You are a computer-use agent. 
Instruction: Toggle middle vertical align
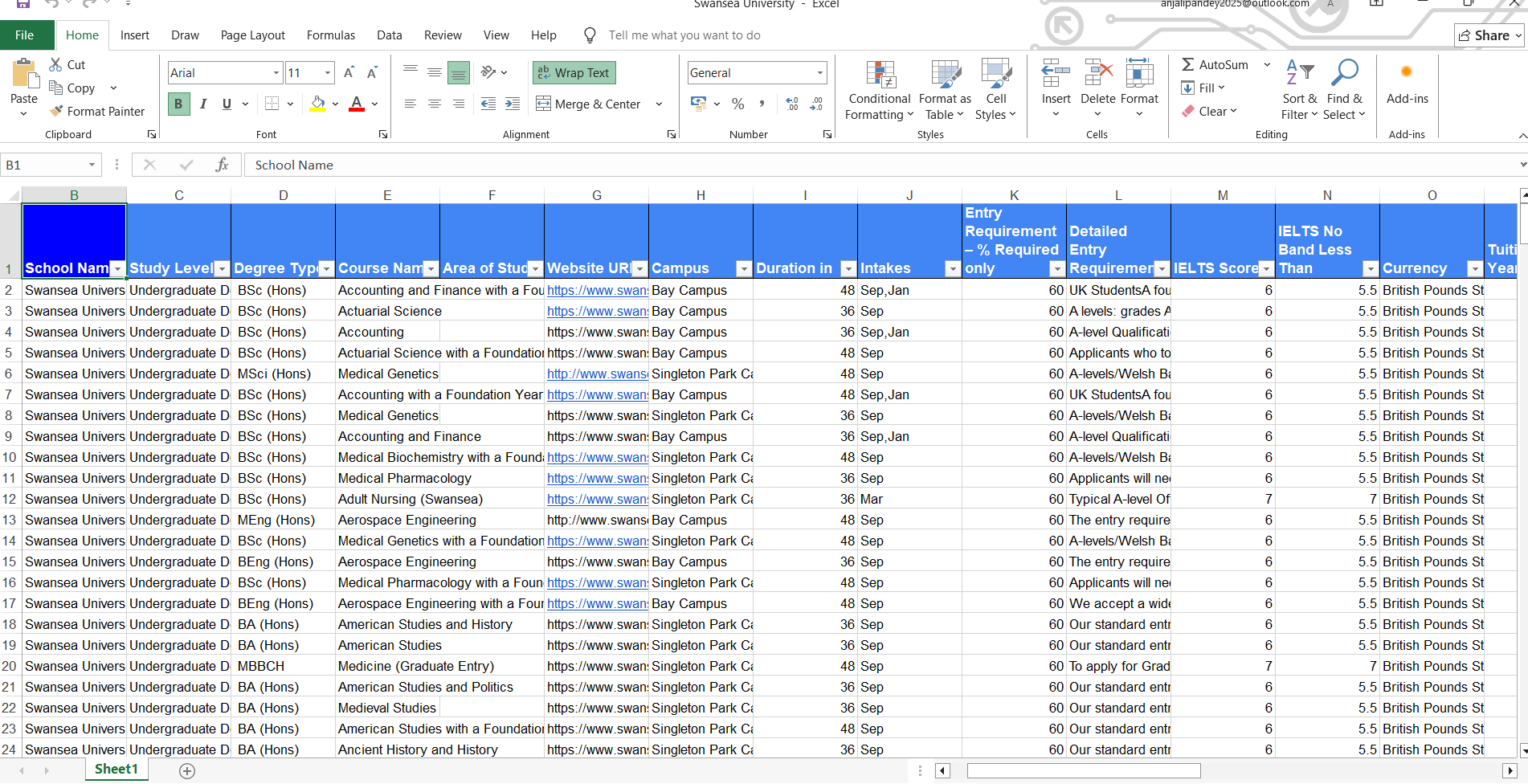coord(434,73)
